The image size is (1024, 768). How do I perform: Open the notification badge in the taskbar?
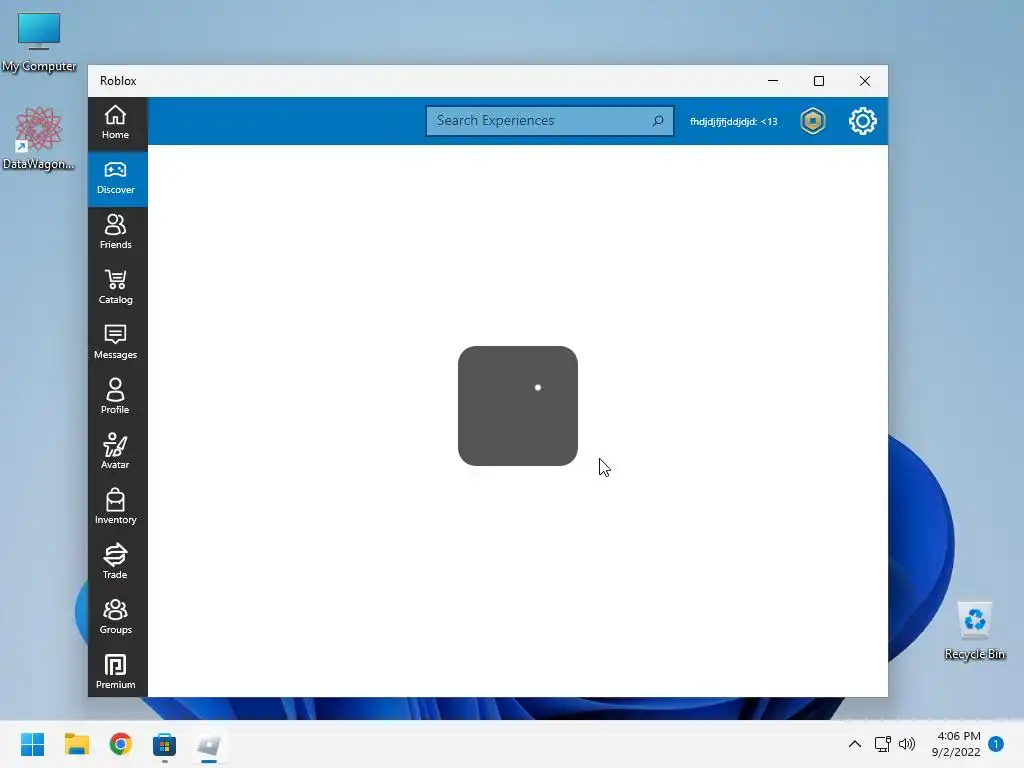(996, 744)
